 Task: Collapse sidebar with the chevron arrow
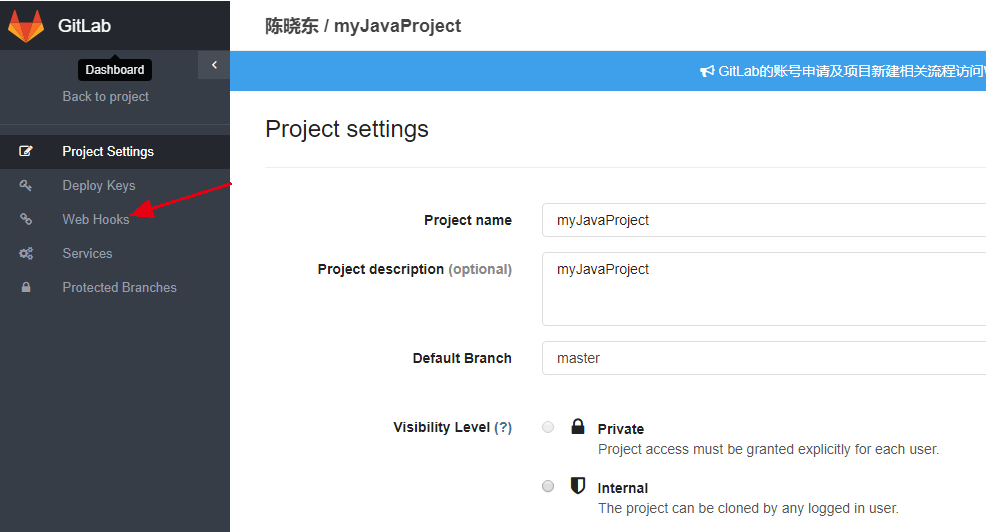(x=214, y=65)
